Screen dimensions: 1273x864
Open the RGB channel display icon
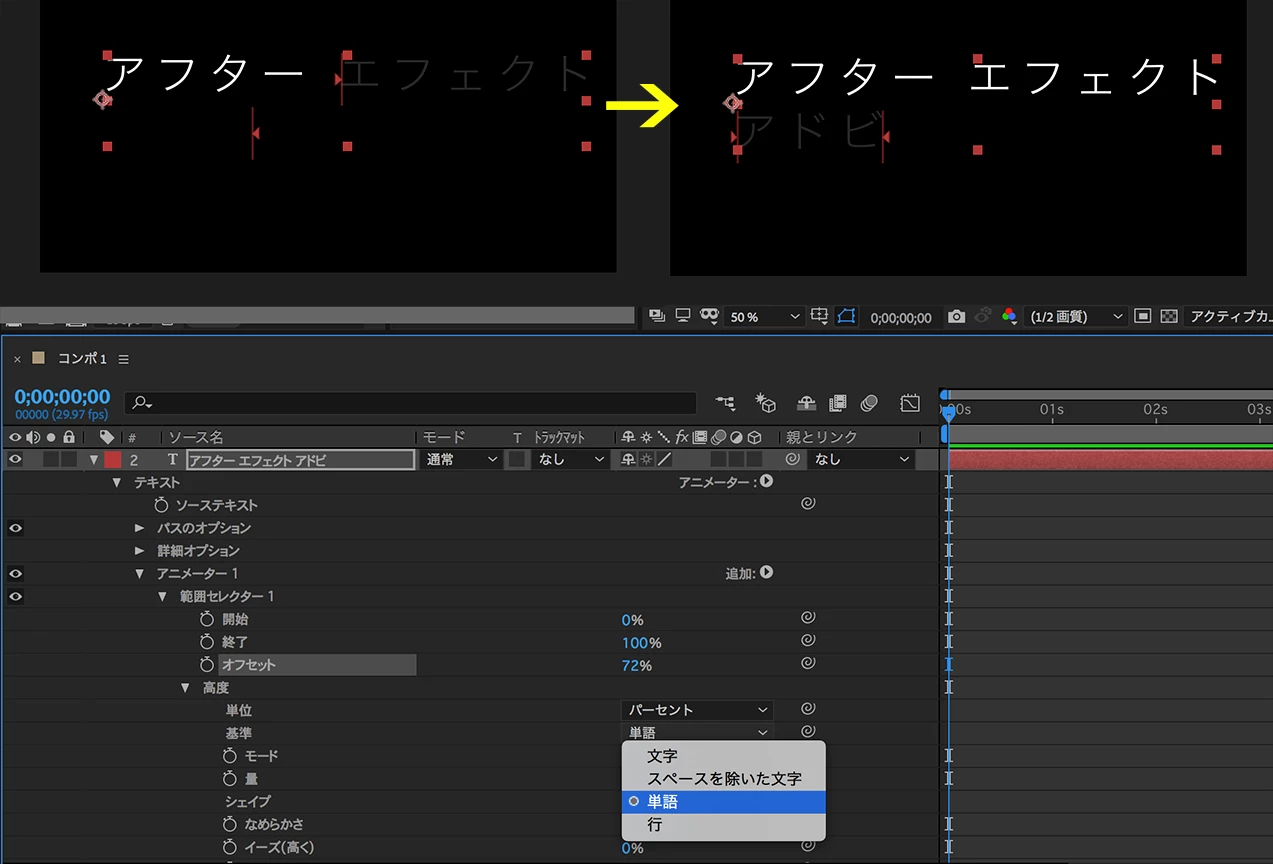[x=1009, y=317]
